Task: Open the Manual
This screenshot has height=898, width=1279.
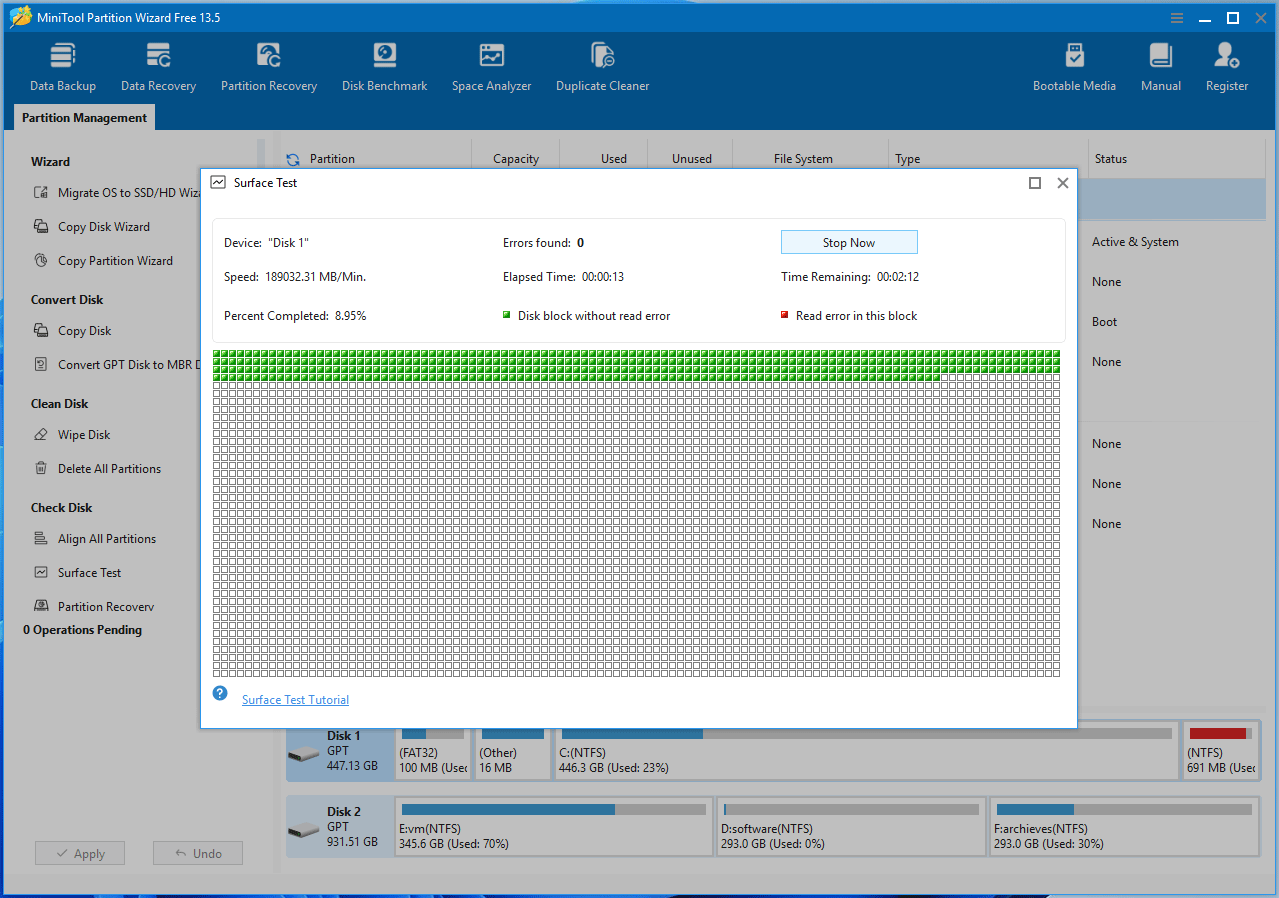Action: point(1160,65)
